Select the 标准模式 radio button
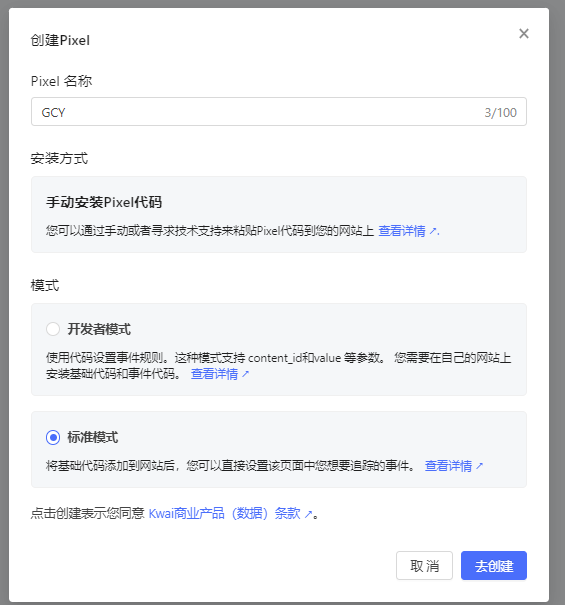Screen dimensions: 565x605 click(x=53, y=438)
